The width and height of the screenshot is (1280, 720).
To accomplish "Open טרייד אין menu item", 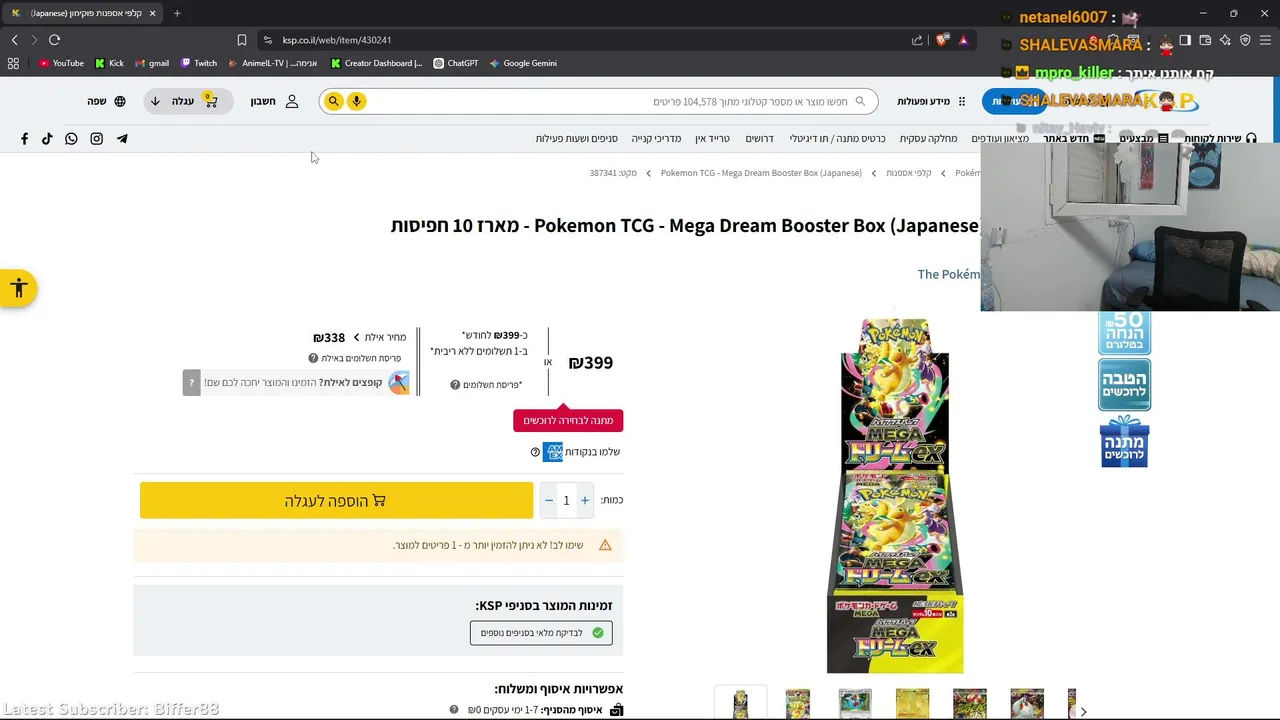I will tap(712, 139).
